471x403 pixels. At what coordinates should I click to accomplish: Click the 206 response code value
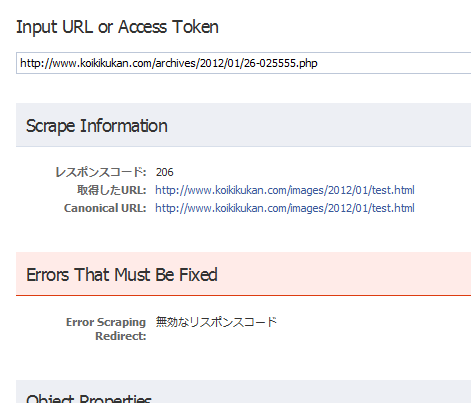point(165,172)
